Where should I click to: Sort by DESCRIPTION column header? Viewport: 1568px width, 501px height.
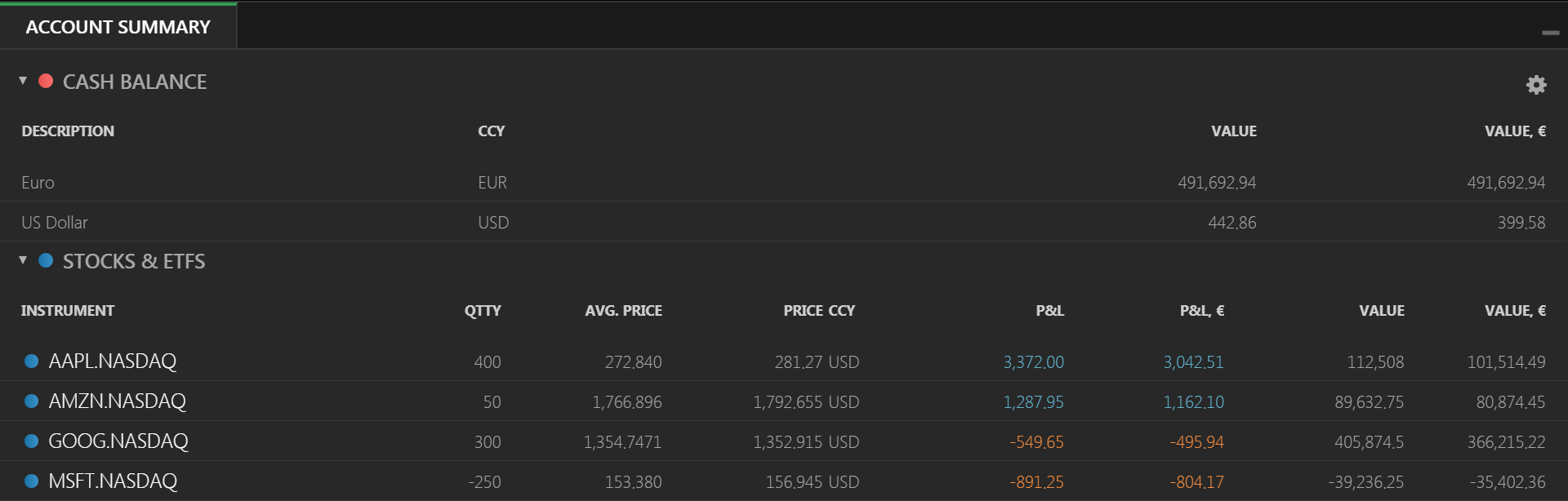(68, 131)
